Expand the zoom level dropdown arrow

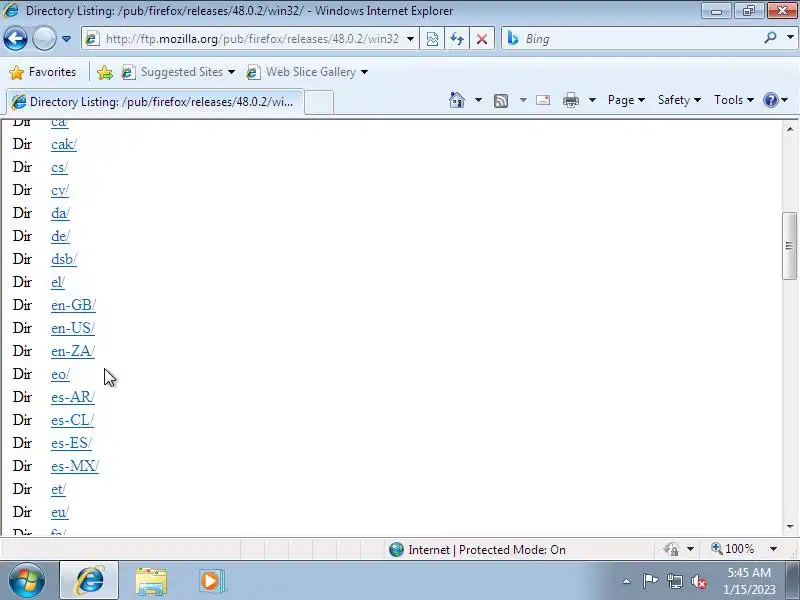click(773, 549)
